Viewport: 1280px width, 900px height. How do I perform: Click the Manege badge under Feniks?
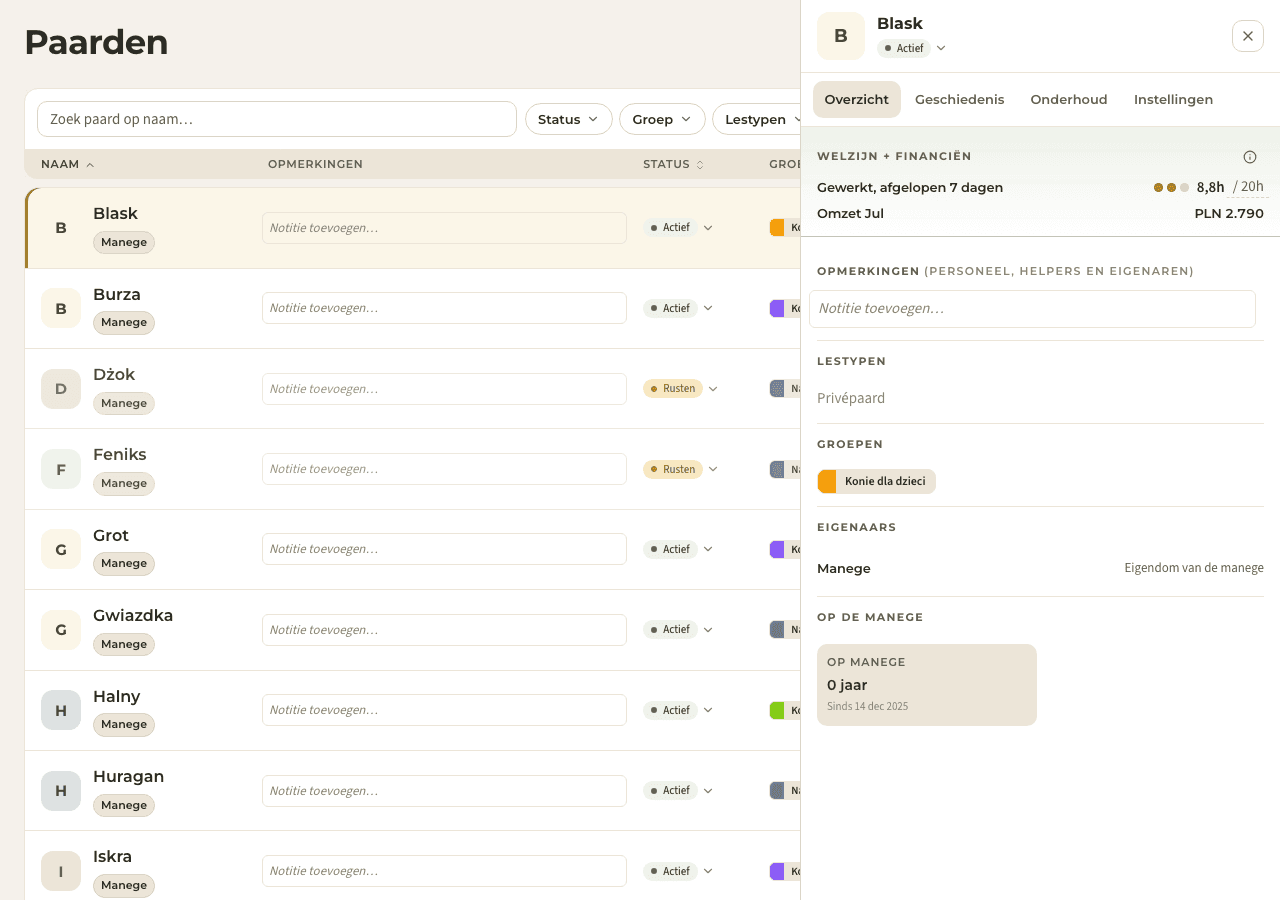124,483
